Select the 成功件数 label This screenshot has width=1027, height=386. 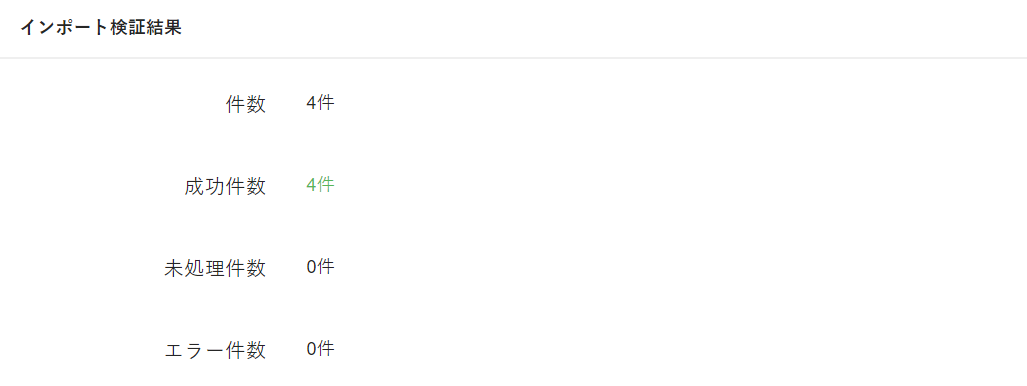click(225, 187)
